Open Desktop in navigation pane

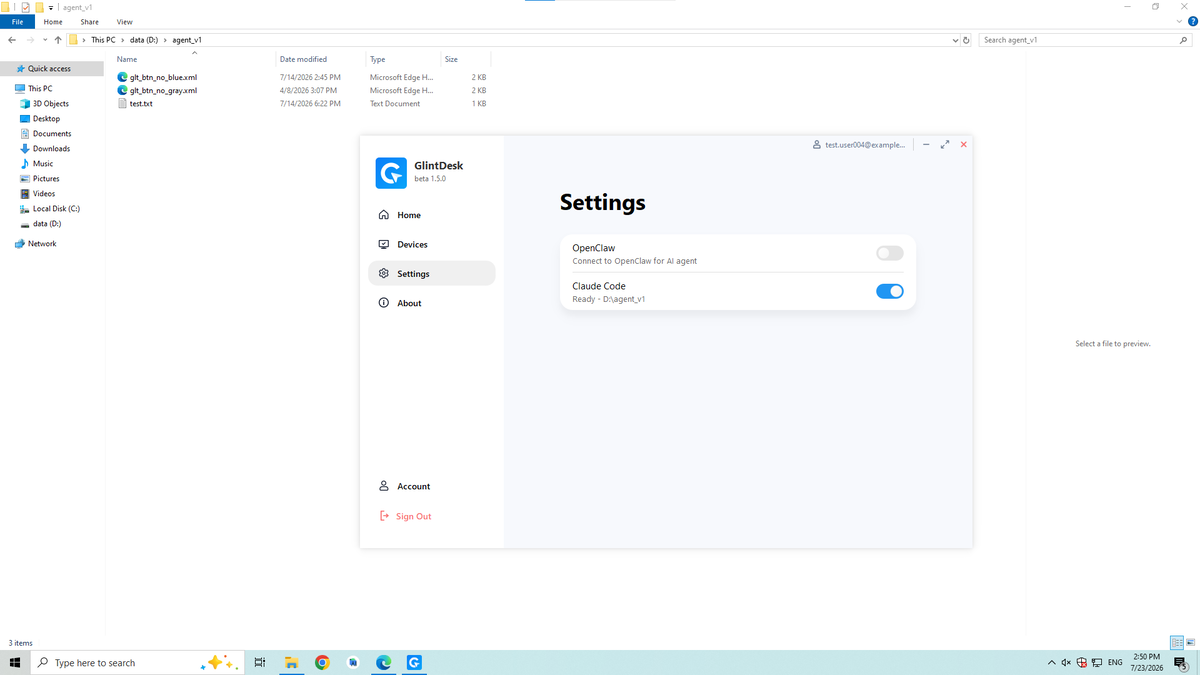coord(46,118)
